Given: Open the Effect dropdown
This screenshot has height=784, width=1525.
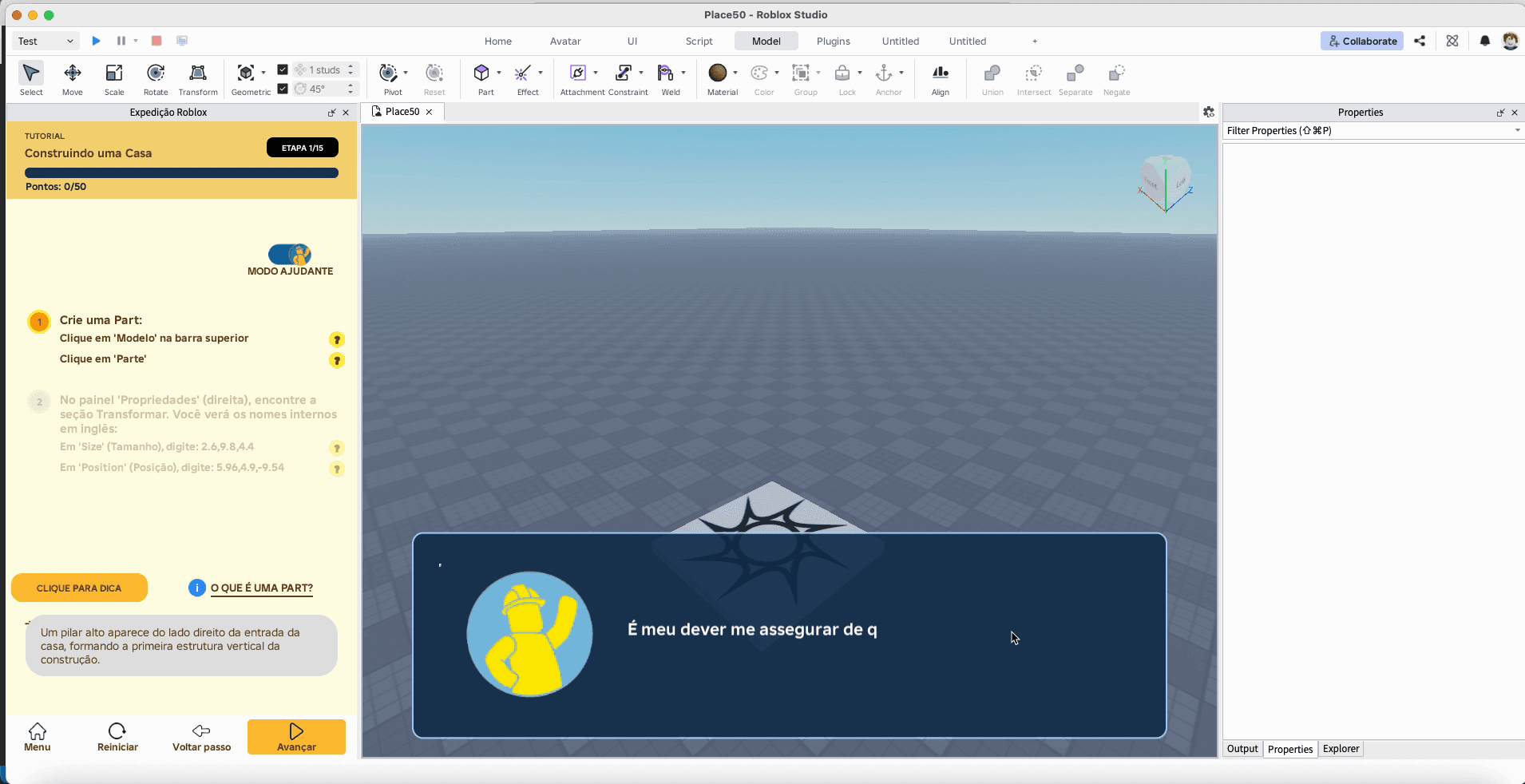Looking at the screenshot, I should click(540, 73).
